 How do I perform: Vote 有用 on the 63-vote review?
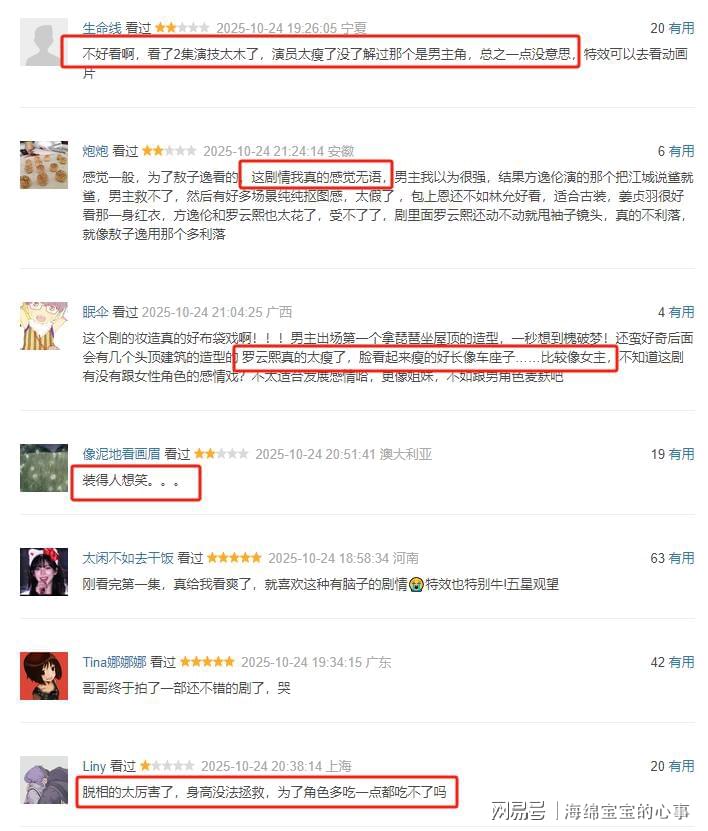681,558
